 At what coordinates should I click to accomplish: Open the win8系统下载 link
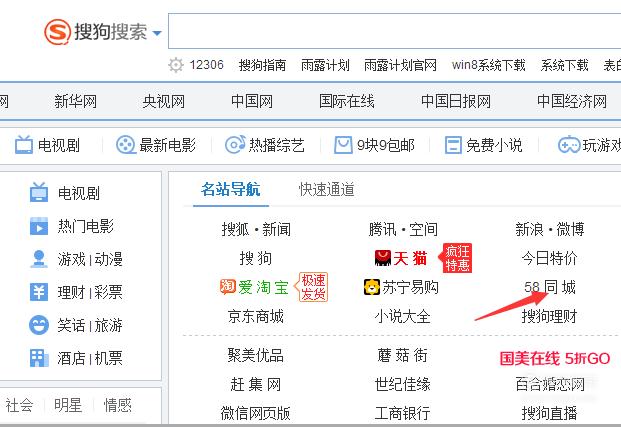[x=488, y=65]
